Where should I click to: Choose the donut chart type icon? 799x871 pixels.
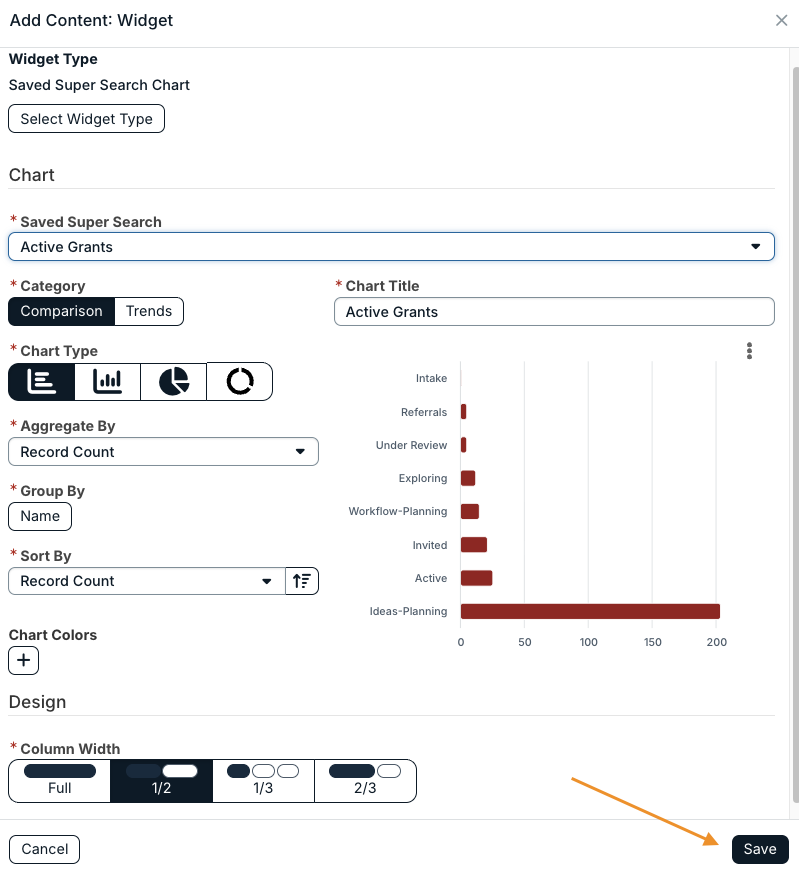(239, 382)
